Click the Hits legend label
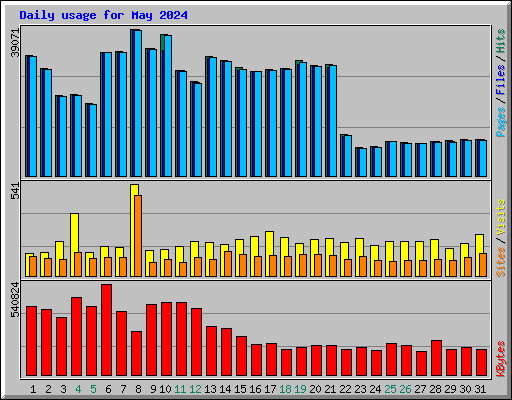Image resolution: width=512 pixels, height=400 pixels. 500,41
